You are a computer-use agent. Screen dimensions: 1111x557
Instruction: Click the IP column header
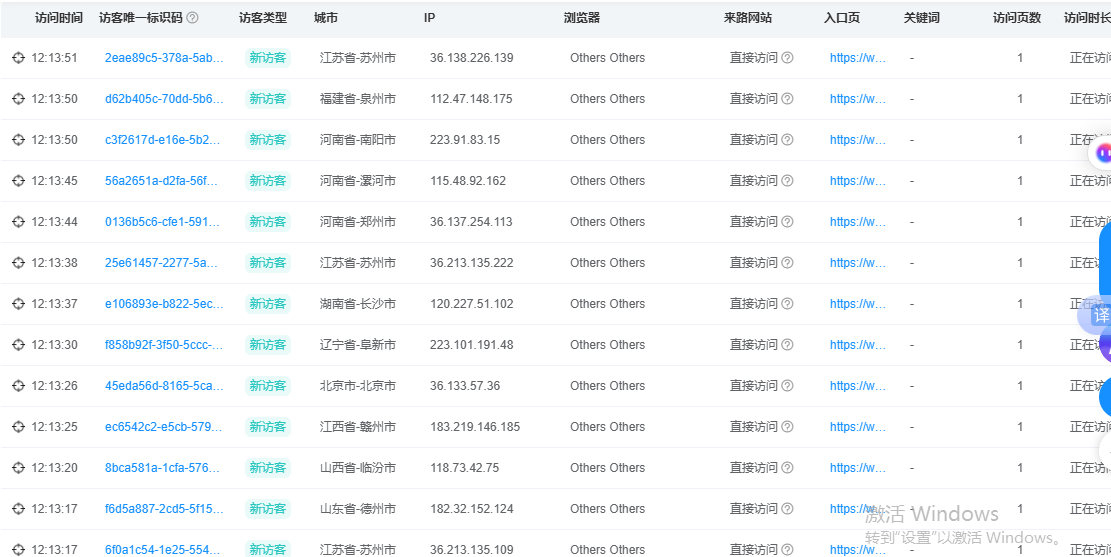[429, 18]
